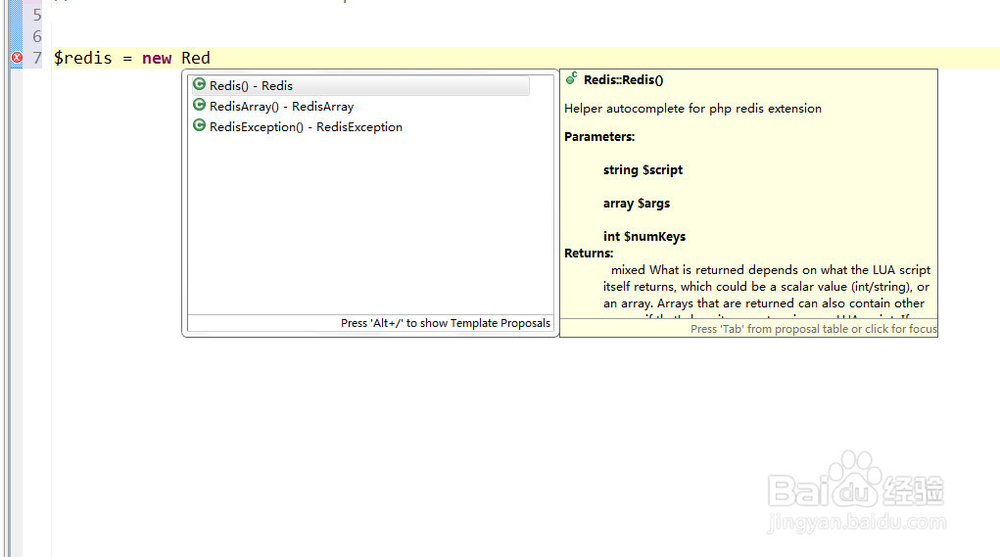Click line number 7 in the gutter
The width and height of the screenshot is (1000, 557).
coord(37,58)
